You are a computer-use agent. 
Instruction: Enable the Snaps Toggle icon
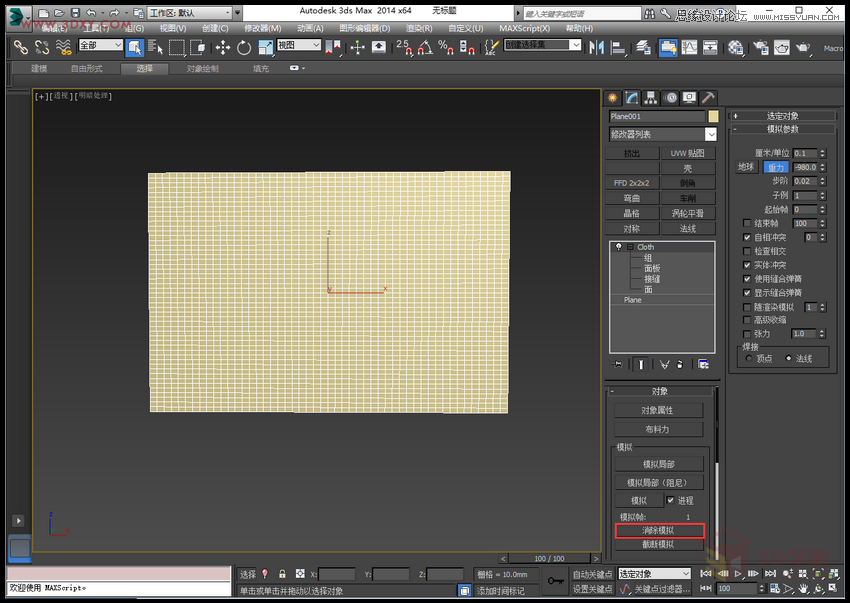pos(409,48)
